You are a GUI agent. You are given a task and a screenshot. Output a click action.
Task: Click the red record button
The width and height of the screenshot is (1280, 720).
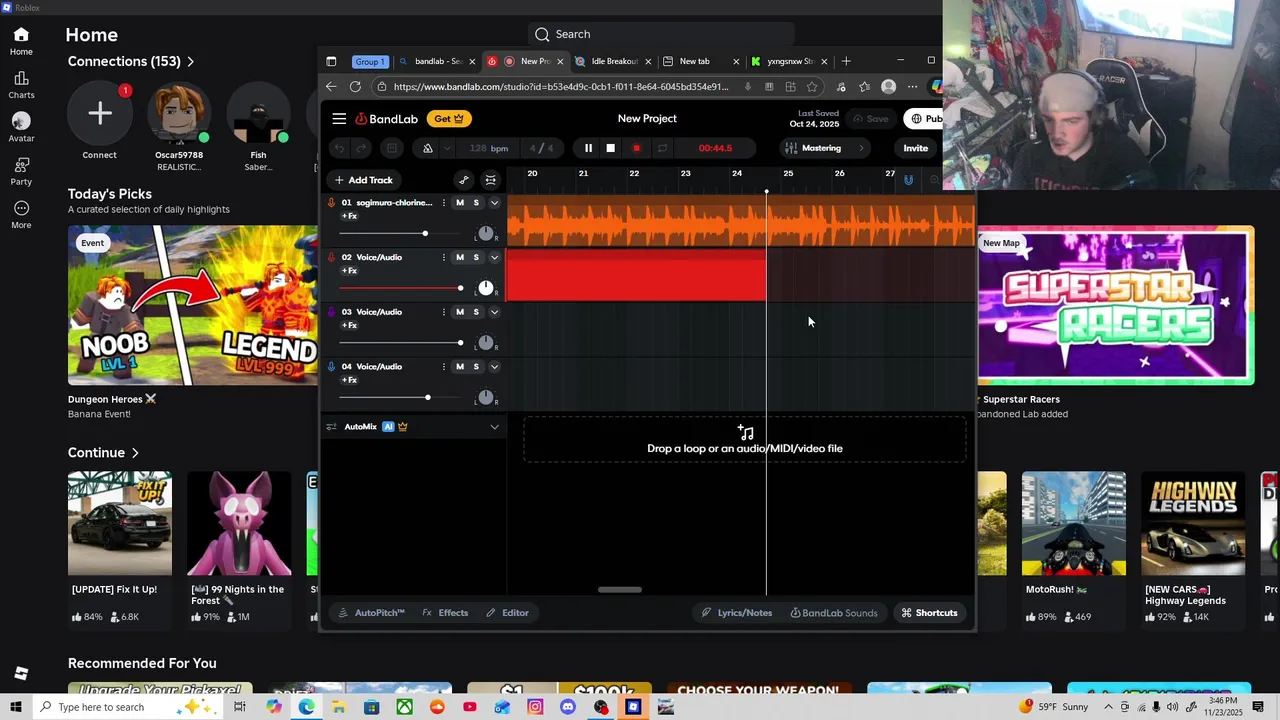point(636,148)
